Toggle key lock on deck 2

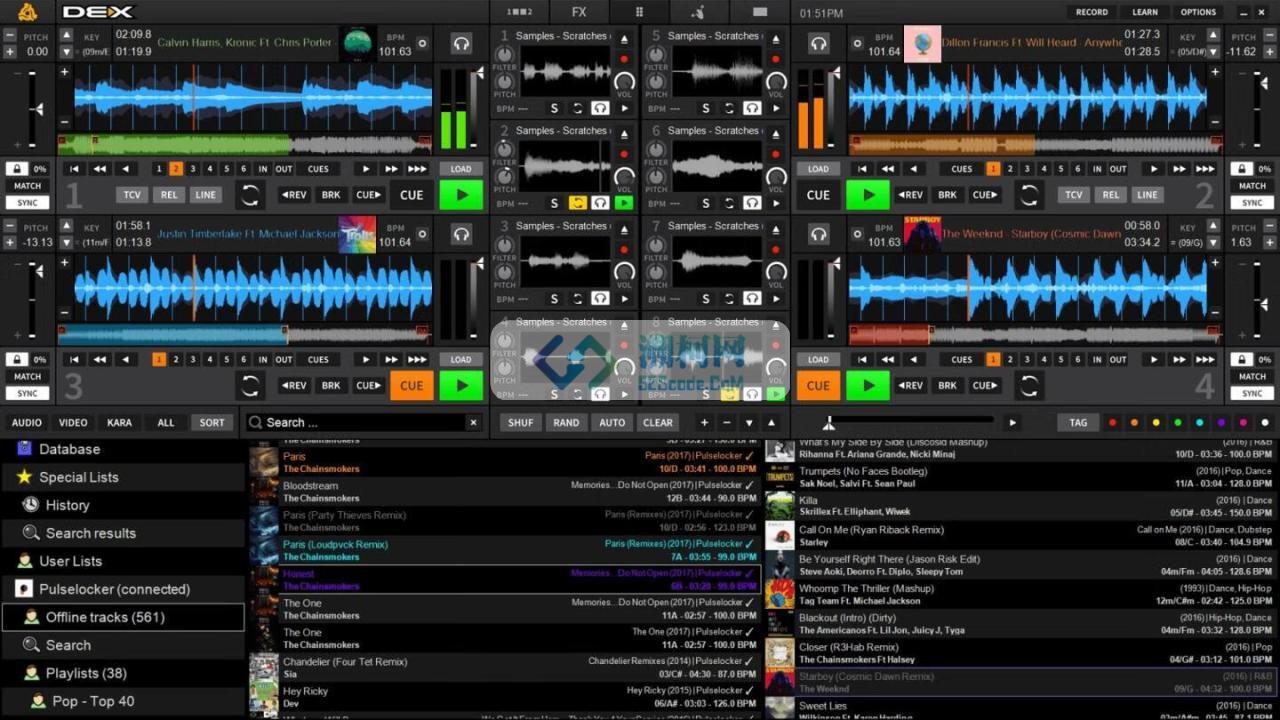click(x=1242, y=169)
